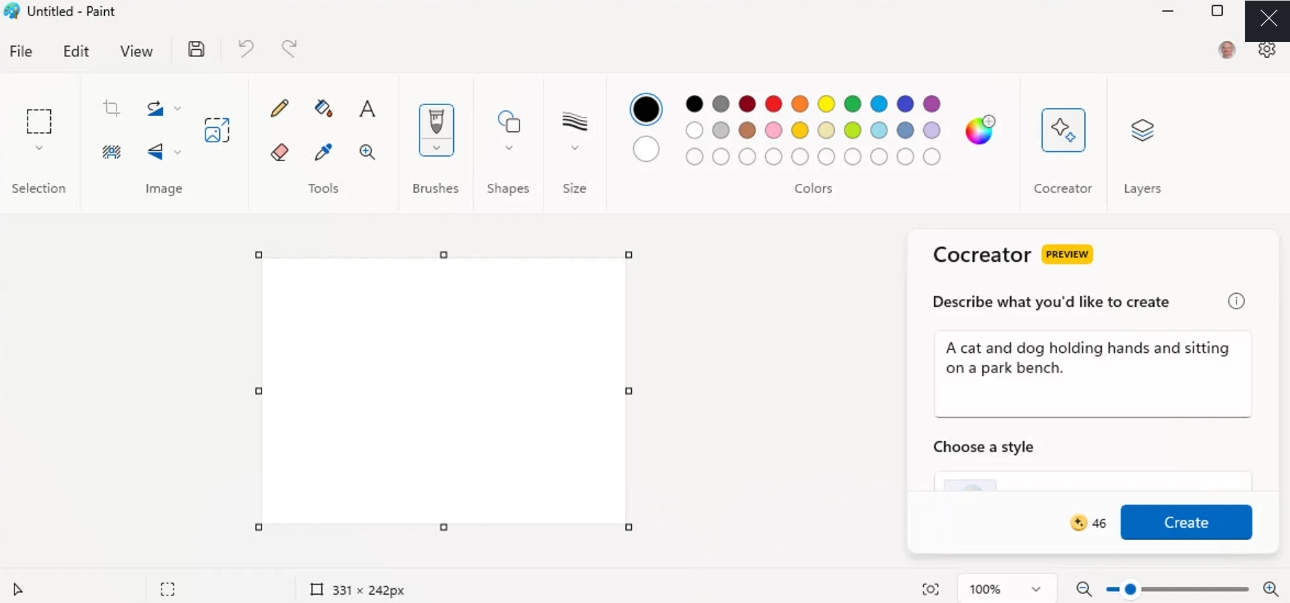
Task: Click the Redo arrow
Action: coord(290,49)
